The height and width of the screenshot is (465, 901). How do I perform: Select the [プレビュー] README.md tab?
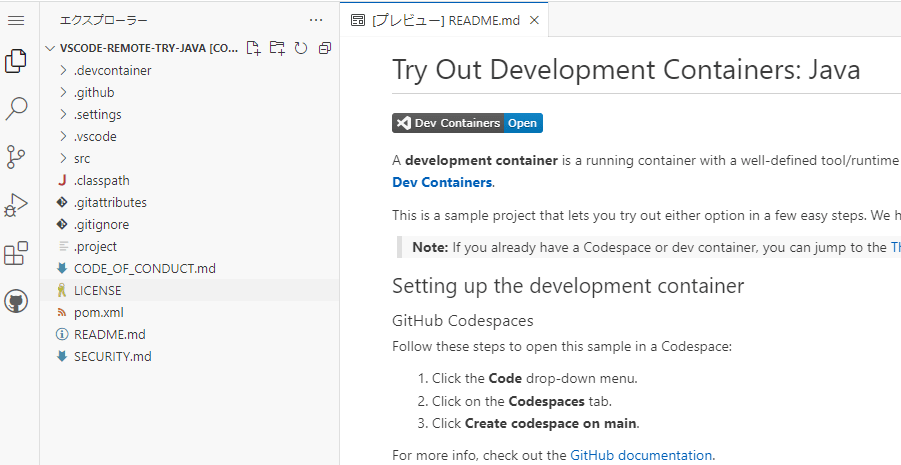pyautogui.click(x=444, y=21)
